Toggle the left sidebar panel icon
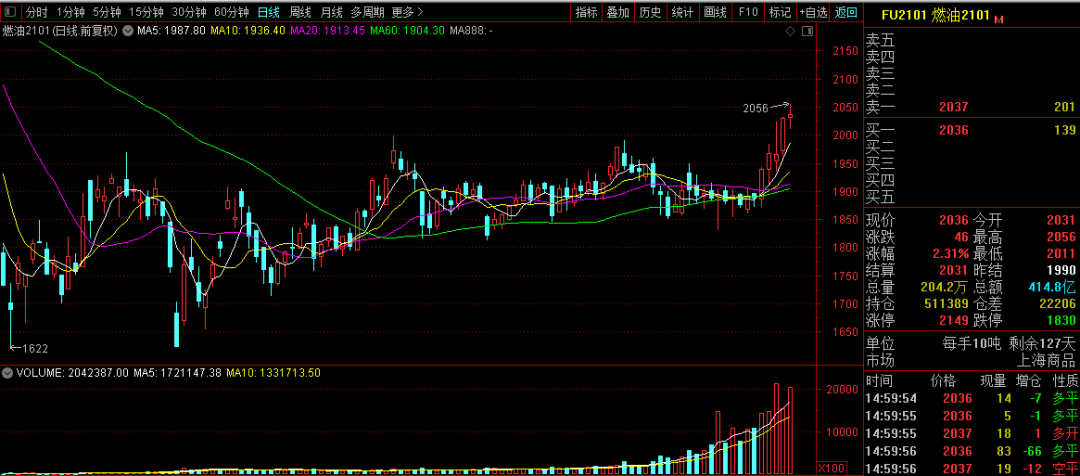 point(11,12)
